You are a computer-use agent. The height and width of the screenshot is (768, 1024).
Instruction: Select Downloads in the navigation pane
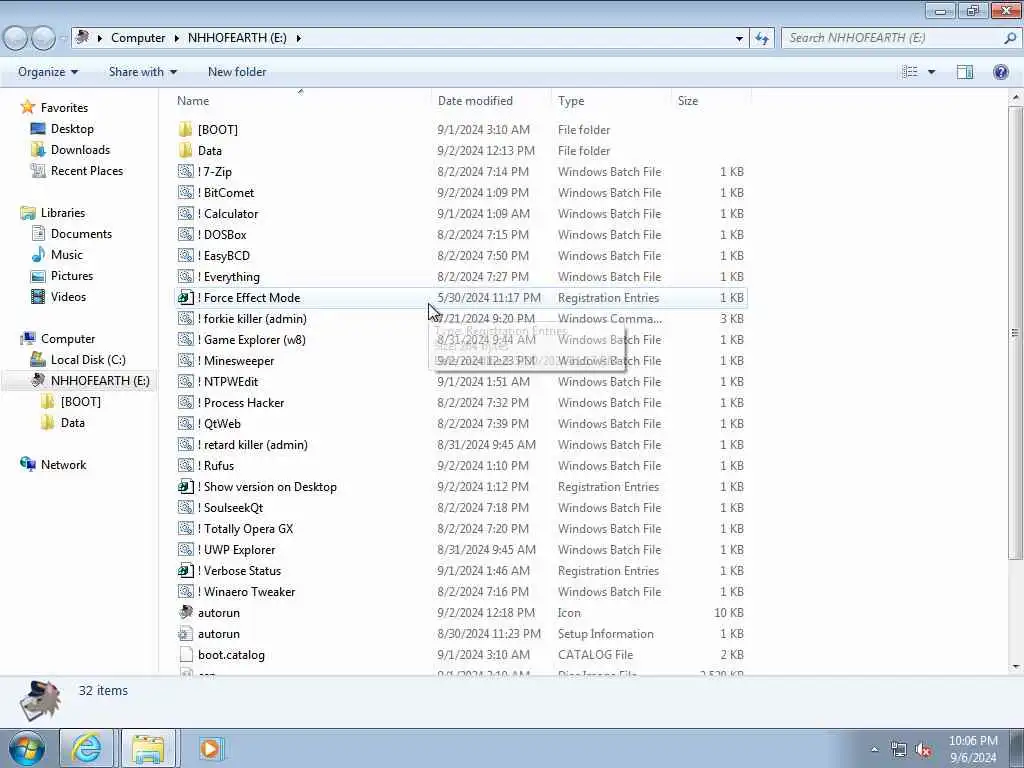(x=80, y=150)
